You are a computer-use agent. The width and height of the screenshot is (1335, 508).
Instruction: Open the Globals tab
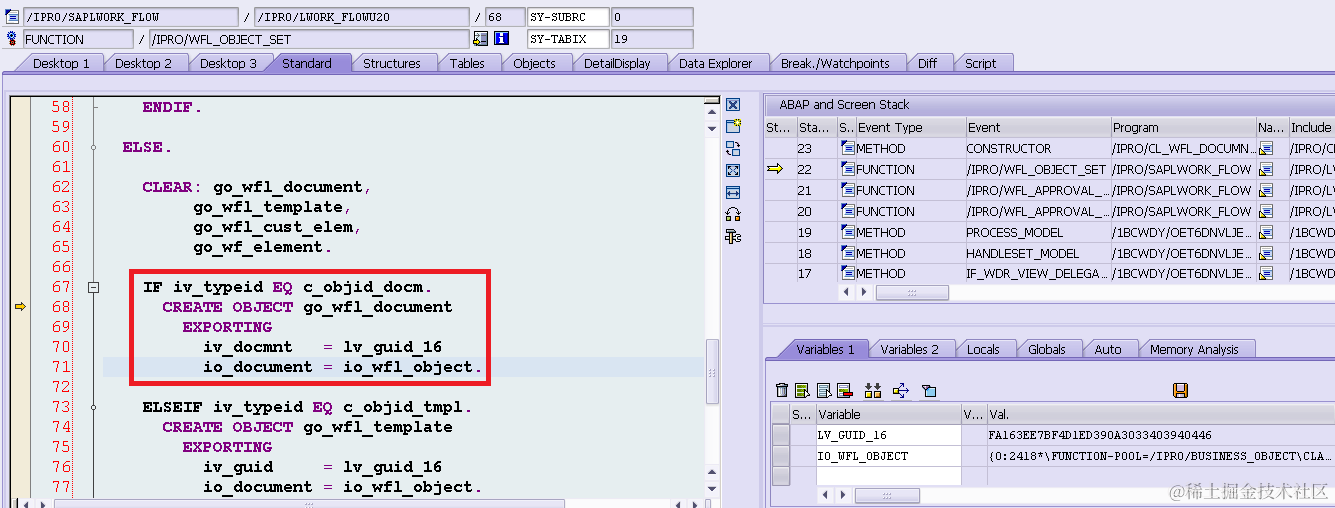[x=1047, y=349]
